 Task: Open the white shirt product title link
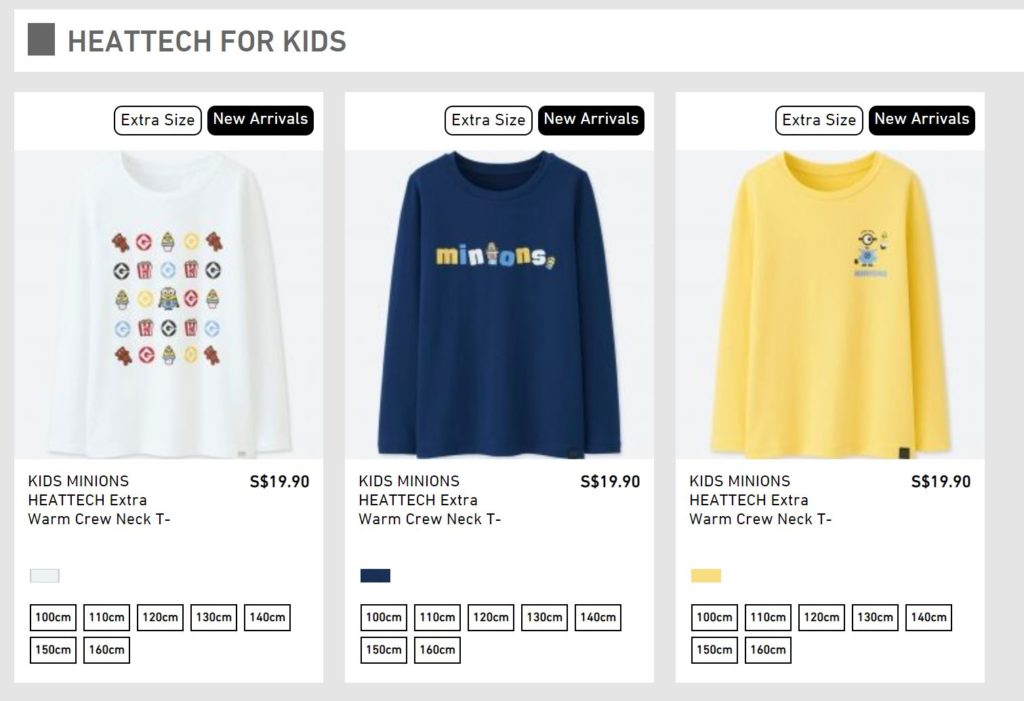(99, 500)
